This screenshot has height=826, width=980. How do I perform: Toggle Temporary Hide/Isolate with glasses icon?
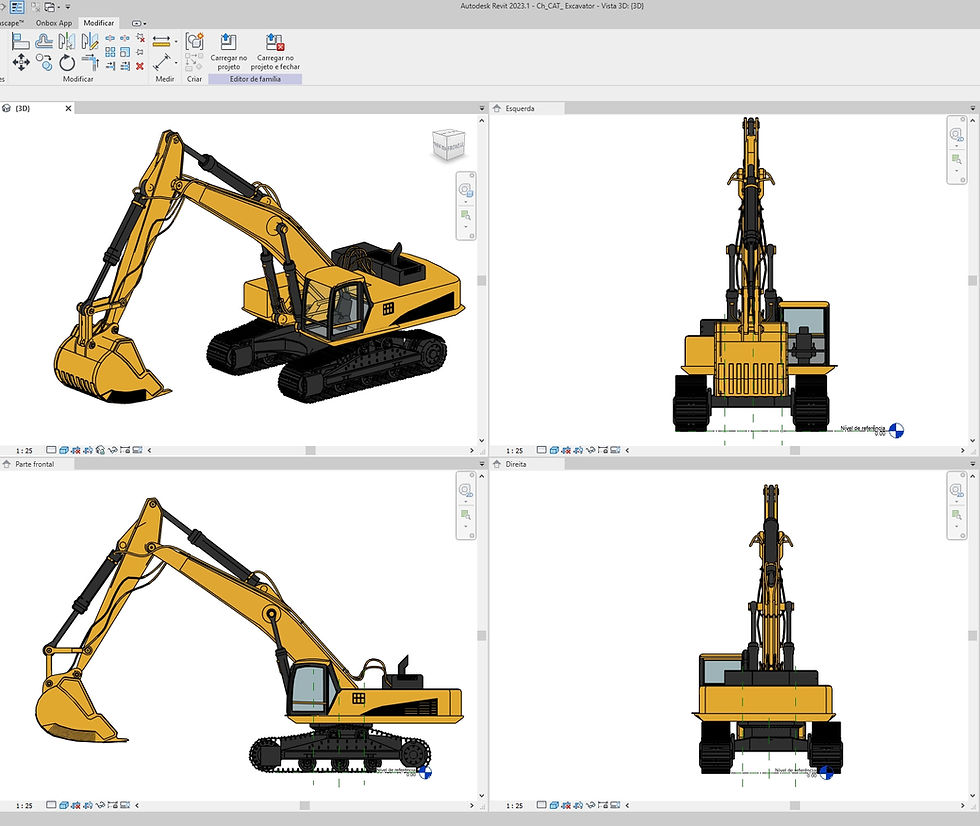click(100, 450)
